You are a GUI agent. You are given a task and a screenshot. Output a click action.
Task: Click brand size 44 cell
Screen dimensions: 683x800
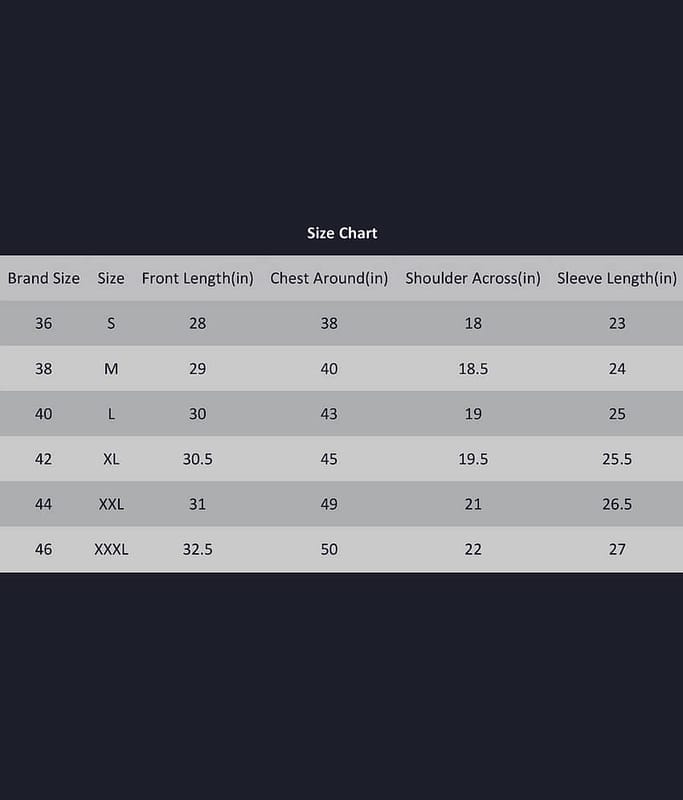[x=44, y=504]
